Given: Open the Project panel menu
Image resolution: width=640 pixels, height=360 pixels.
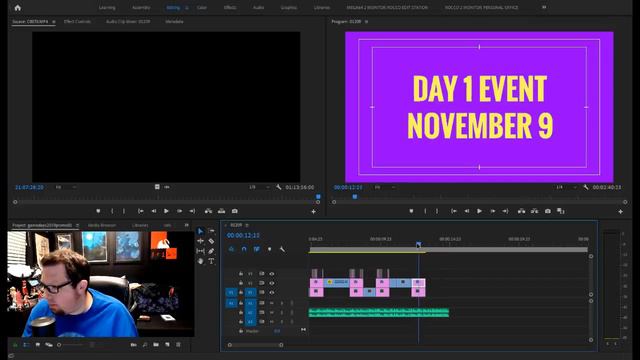Looking at the screenshot, I should pyautogui.click(x=77, y=225).
